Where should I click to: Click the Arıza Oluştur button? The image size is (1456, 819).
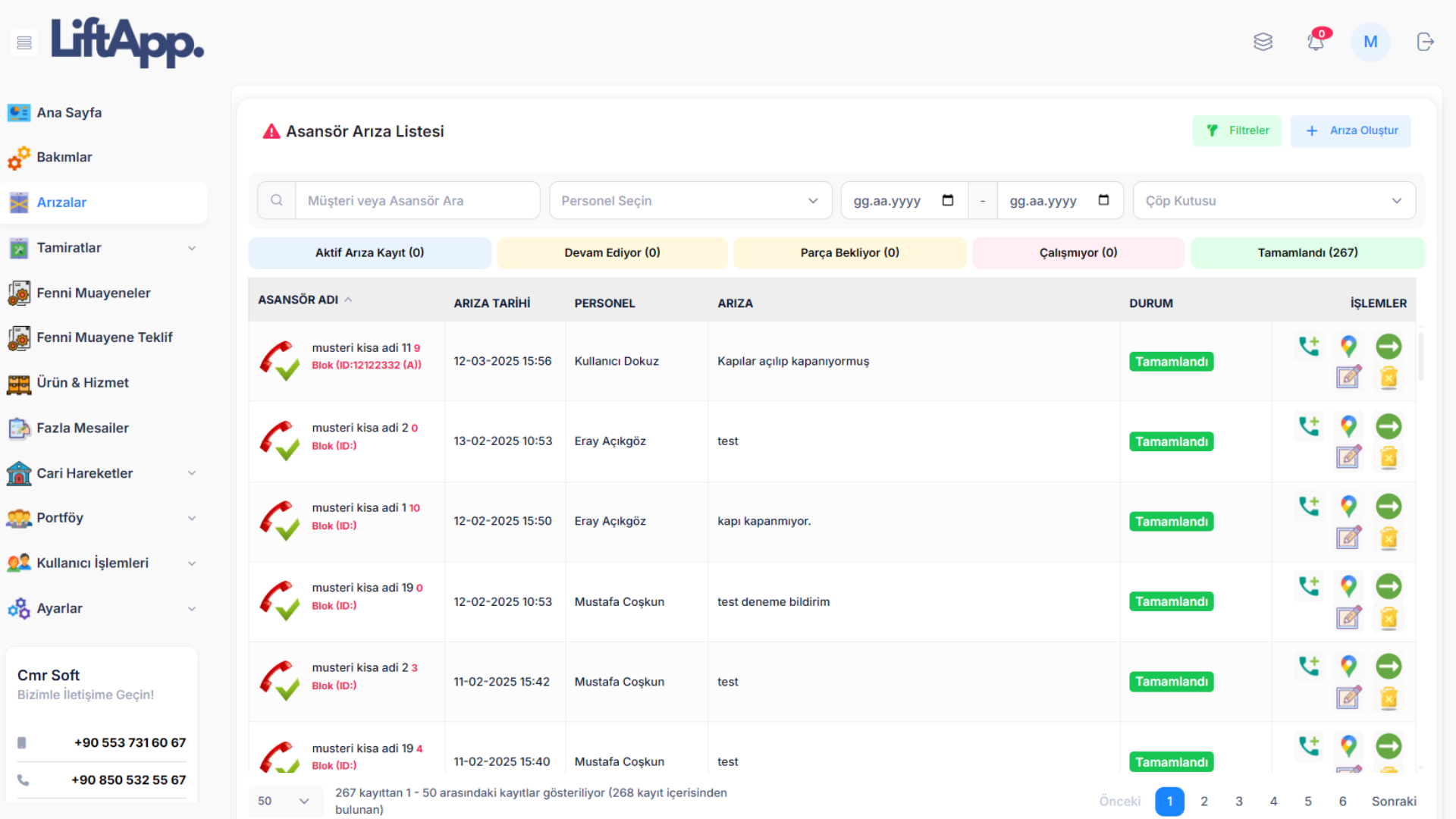pyautogui.click(x=1351, y=130)
